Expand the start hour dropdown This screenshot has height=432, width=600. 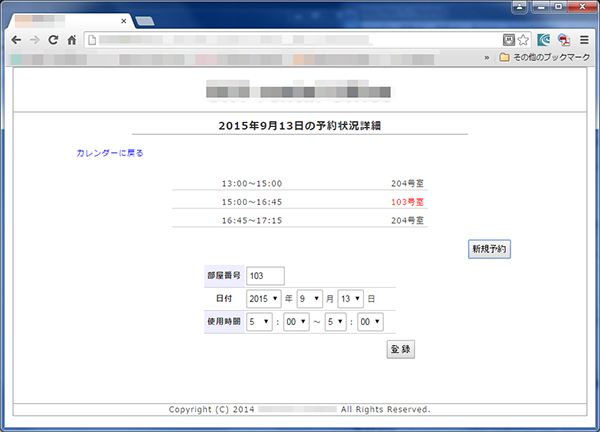258,322
